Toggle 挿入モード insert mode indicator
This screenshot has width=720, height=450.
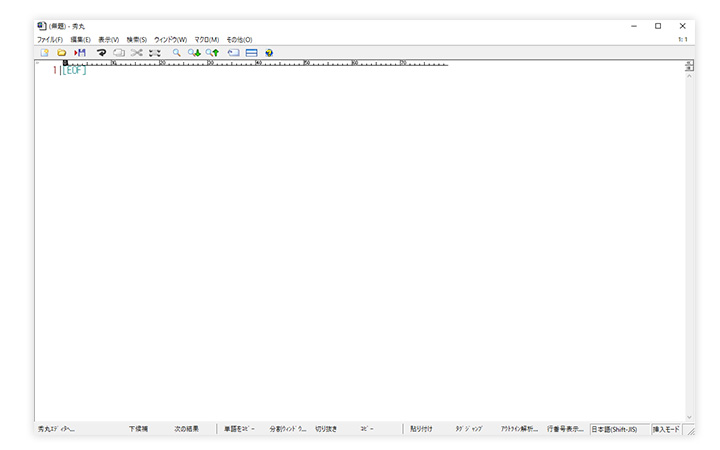666,428
